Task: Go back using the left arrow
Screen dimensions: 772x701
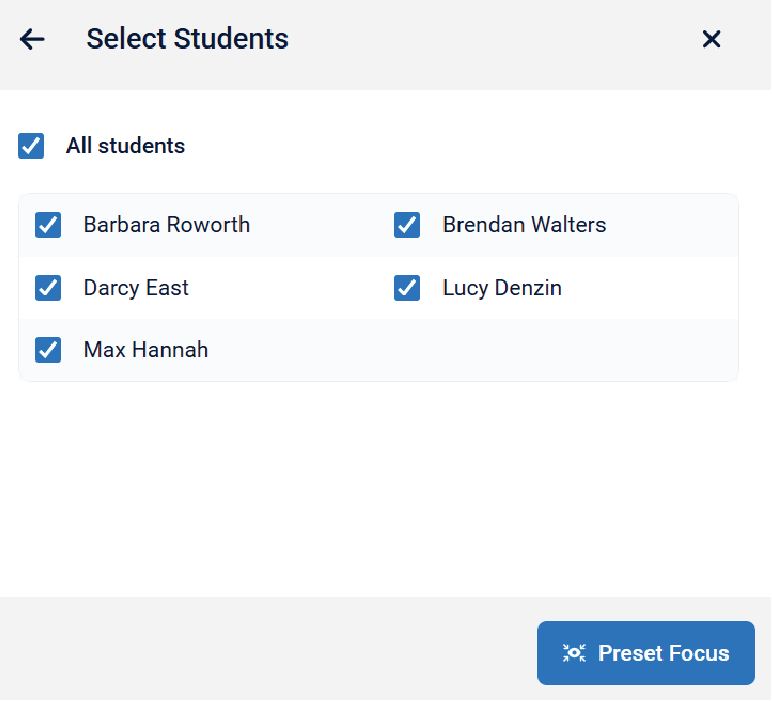Action: [32, 39]
